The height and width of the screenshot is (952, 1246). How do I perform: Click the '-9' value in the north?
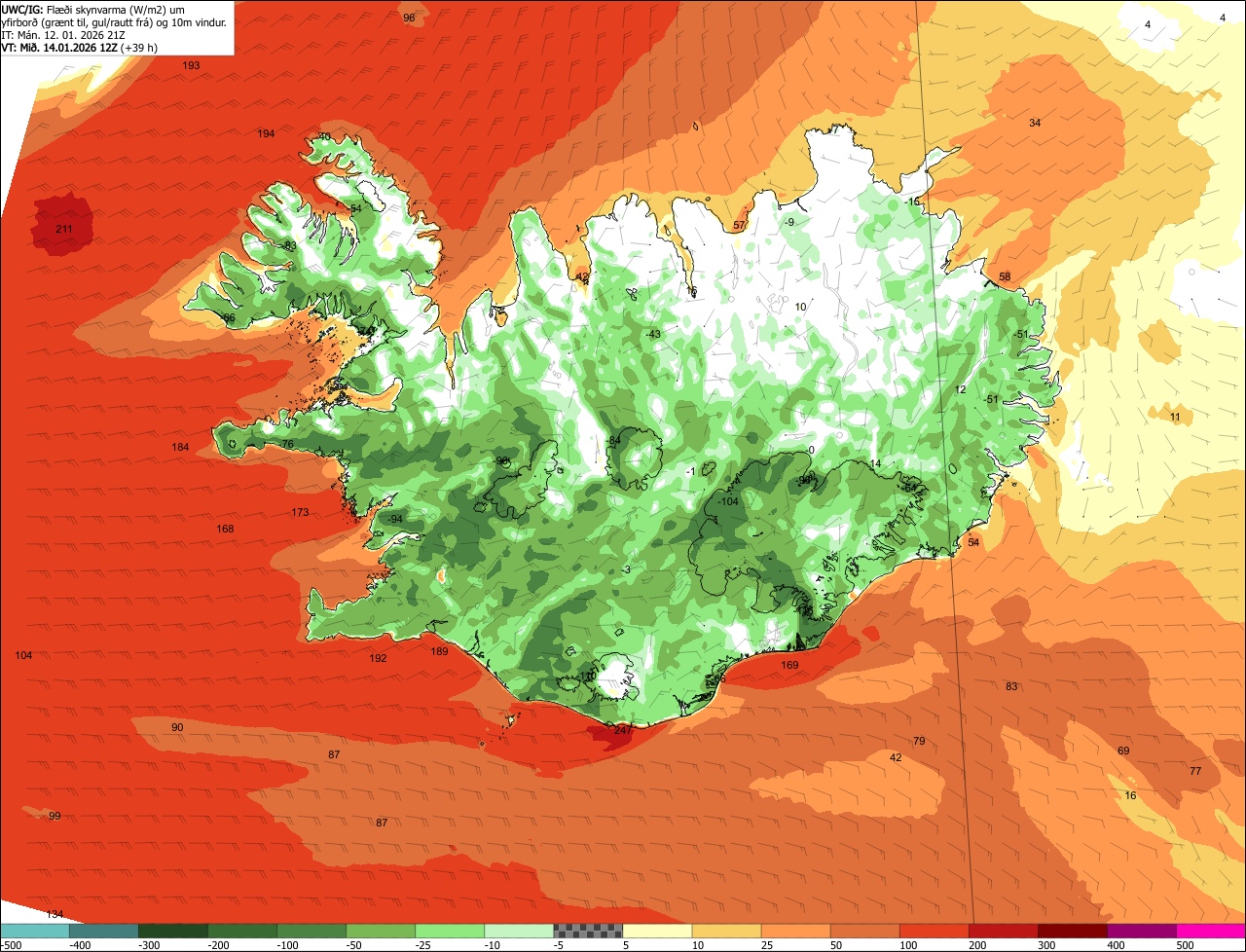(x=789, y=222)
